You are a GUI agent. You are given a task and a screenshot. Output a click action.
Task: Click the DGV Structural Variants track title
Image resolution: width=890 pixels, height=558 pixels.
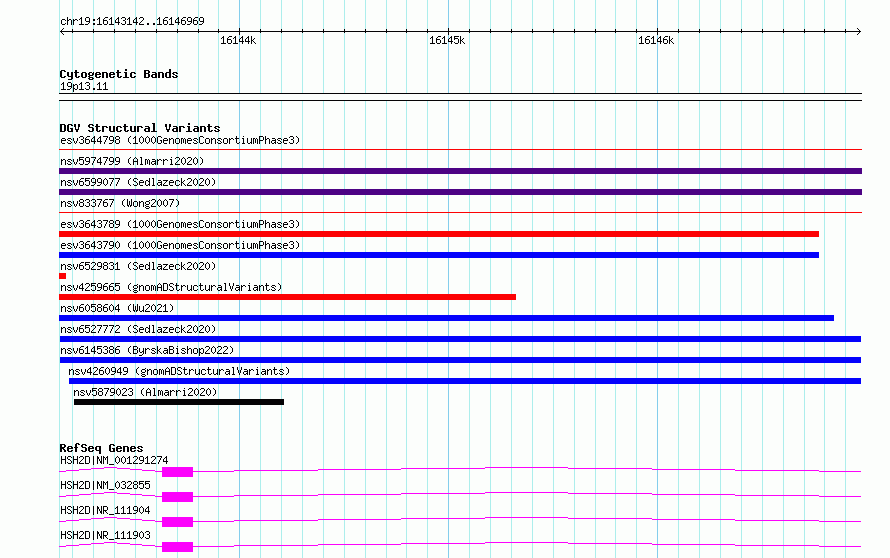click(x=140, y=128)
